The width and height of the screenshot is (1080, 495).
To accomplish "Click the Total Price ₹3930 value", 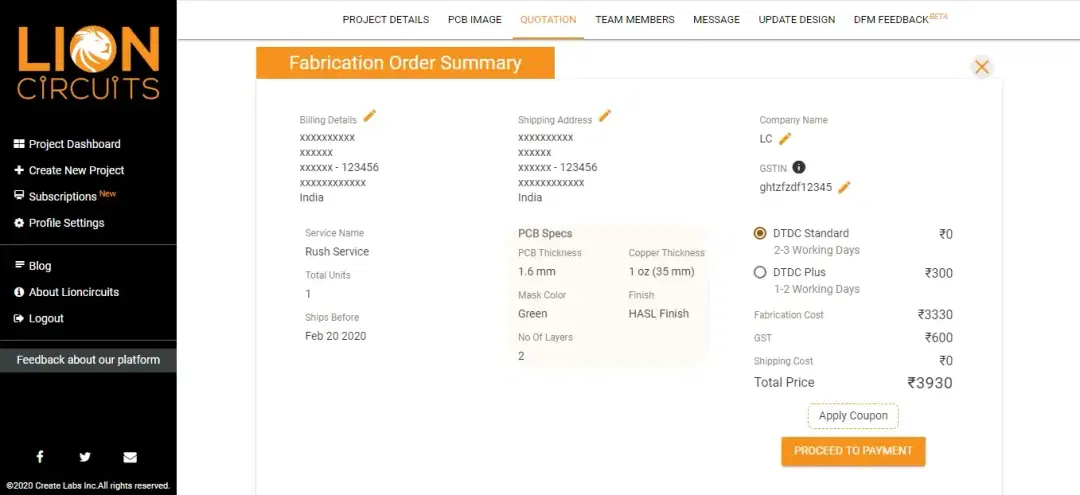I will [930, 383].
